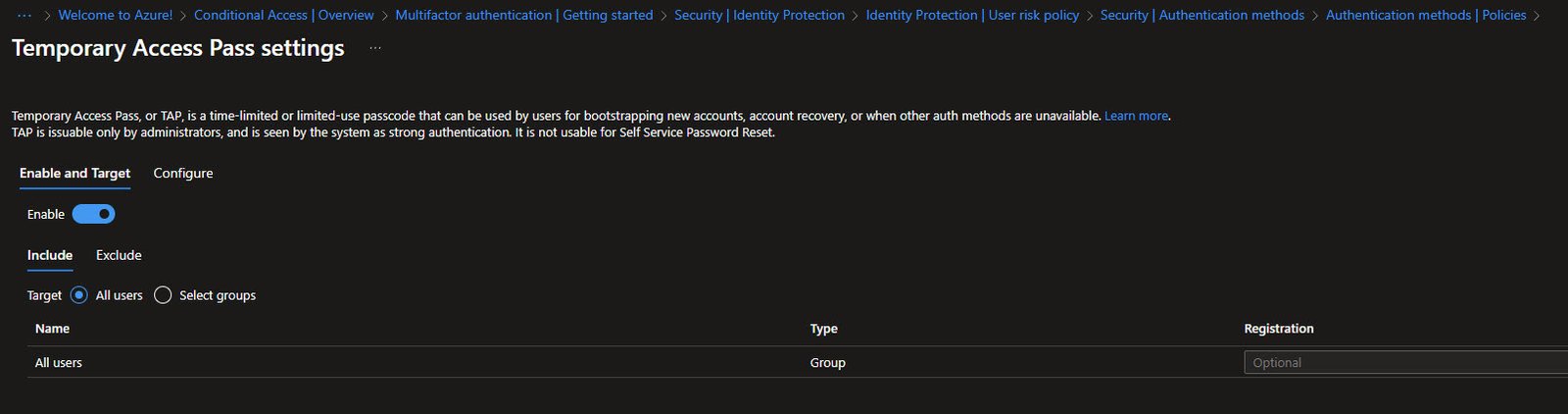The width and height of the screenshot is (1568, 414).
Task: Return to Authentication methods | Policies breadcrumb
Action: click(x=1425, y=16)
